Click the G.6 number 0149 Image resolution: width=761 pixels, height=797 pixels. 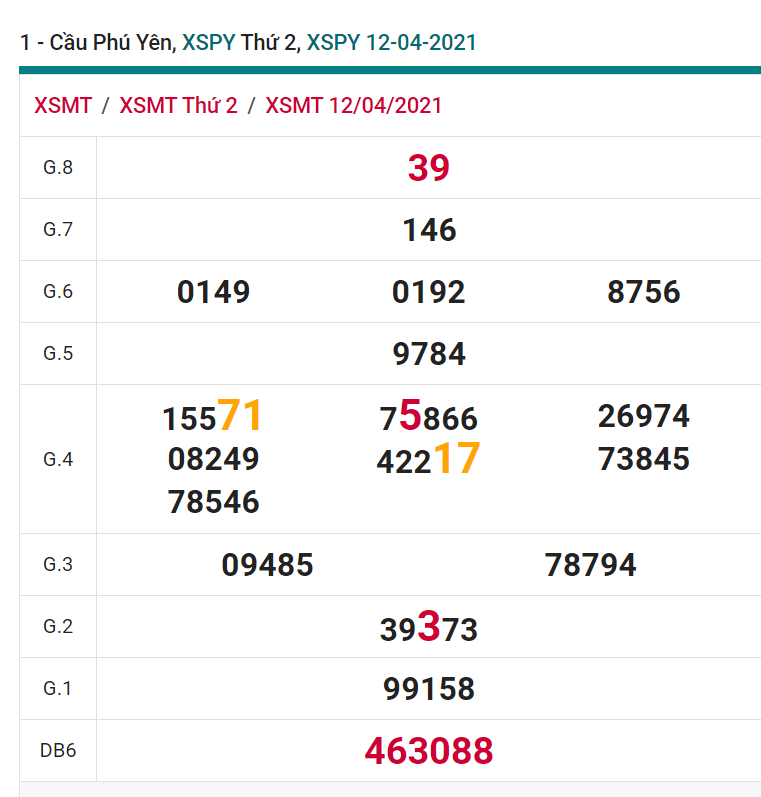[x=213, y=292]
